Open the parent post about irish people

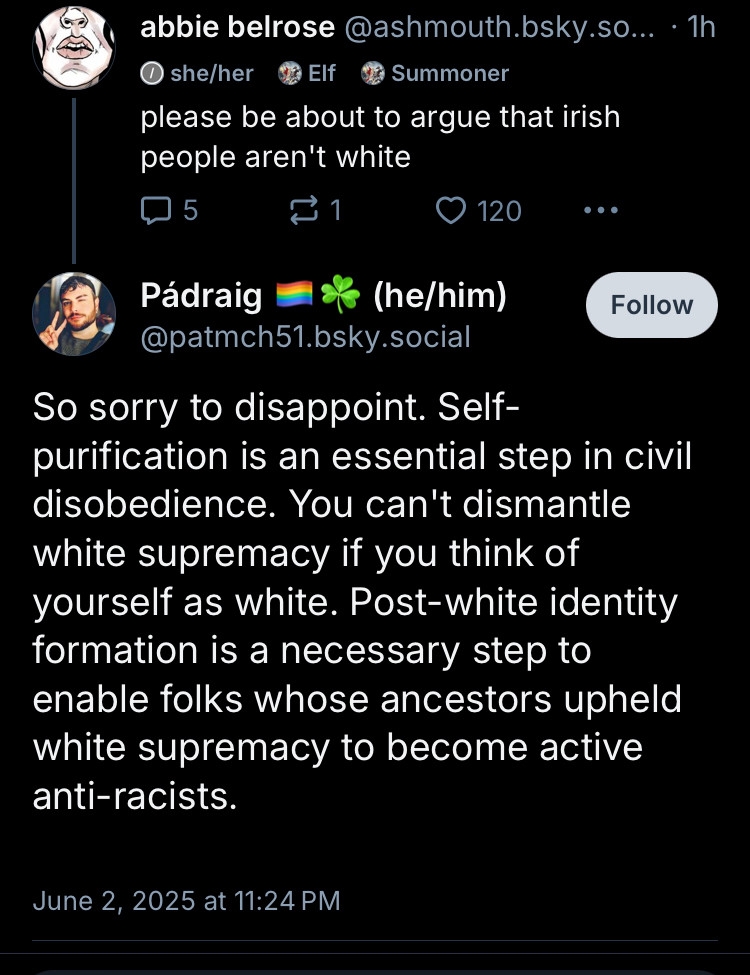pos(380,137)
